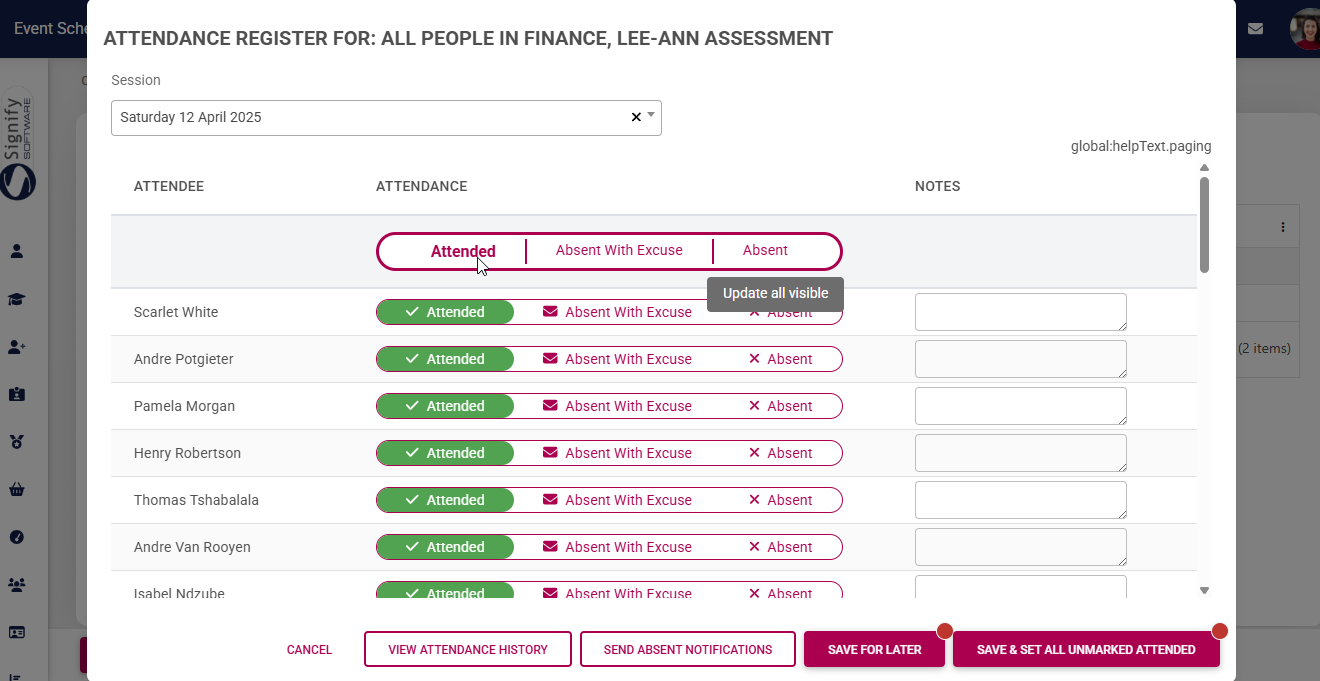Click View Attendance History button

(468, 649)
